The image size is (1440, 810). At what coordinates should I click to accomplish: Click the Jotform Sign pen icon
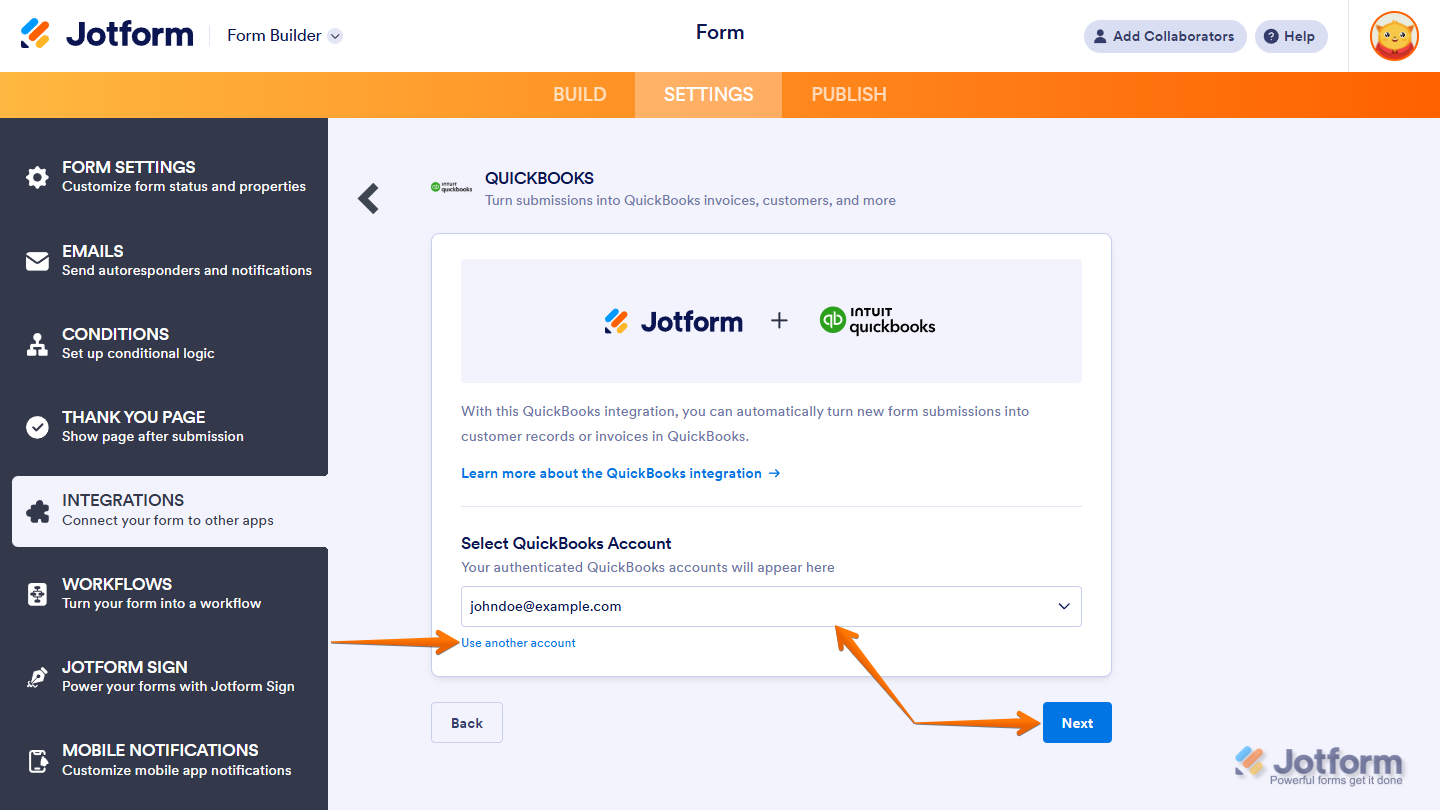[x=37, y=677]
